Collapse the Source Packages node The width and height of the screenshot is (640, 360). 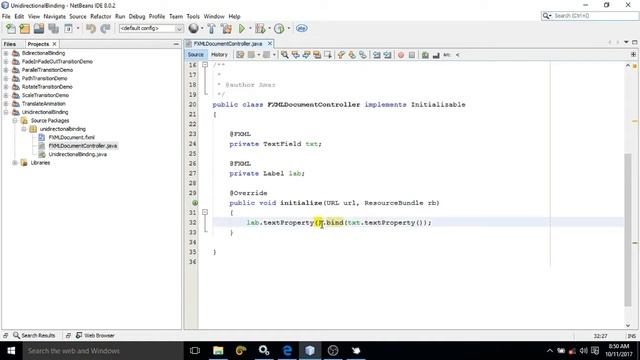click(15, 120)
